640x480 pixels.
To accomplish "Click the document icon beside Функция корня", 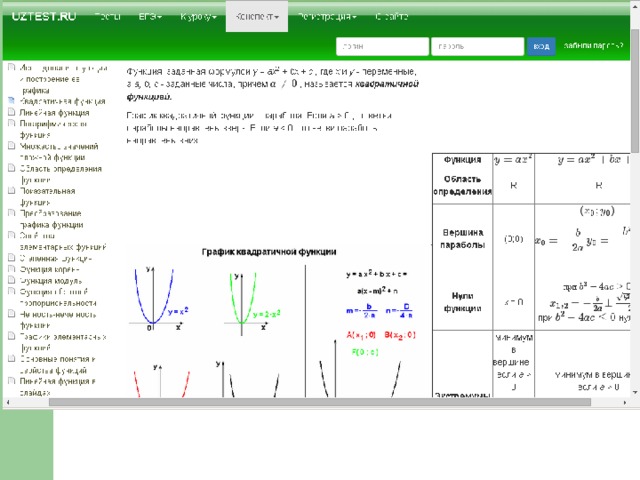I will coord(11,269).
